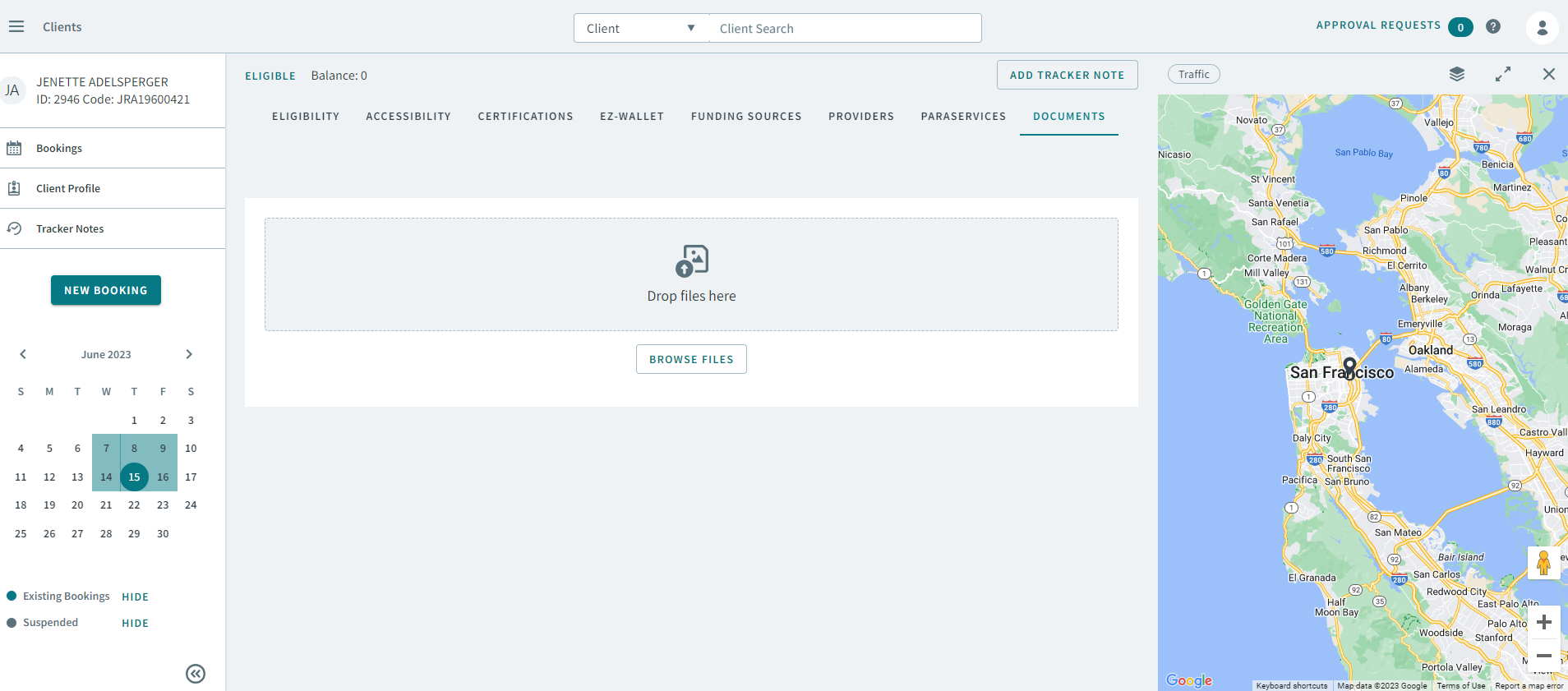Hide Suspended bookings on calendar
1568x691 pixels.
point(135,624)
